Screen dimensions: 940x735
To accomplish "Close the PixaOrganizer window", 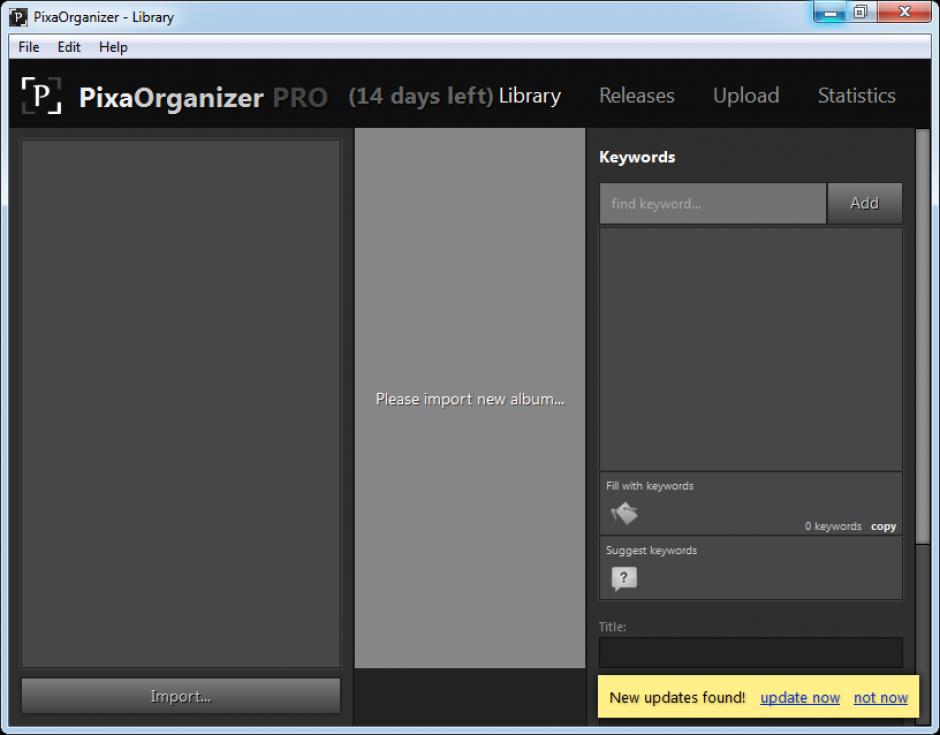I will coord(904,13).
